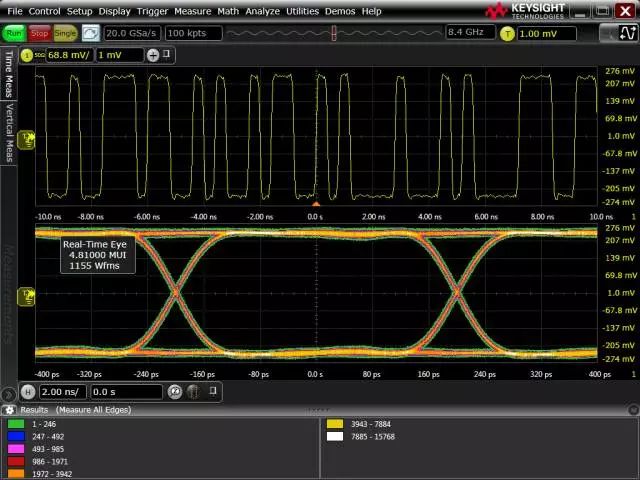Open the Results panel gear settings

pos(9,409)
